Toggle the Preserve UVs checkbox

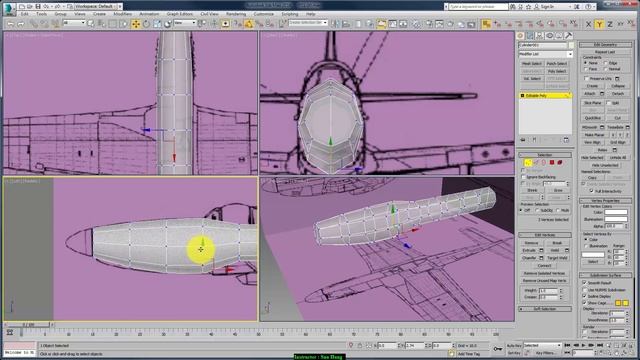586,78
